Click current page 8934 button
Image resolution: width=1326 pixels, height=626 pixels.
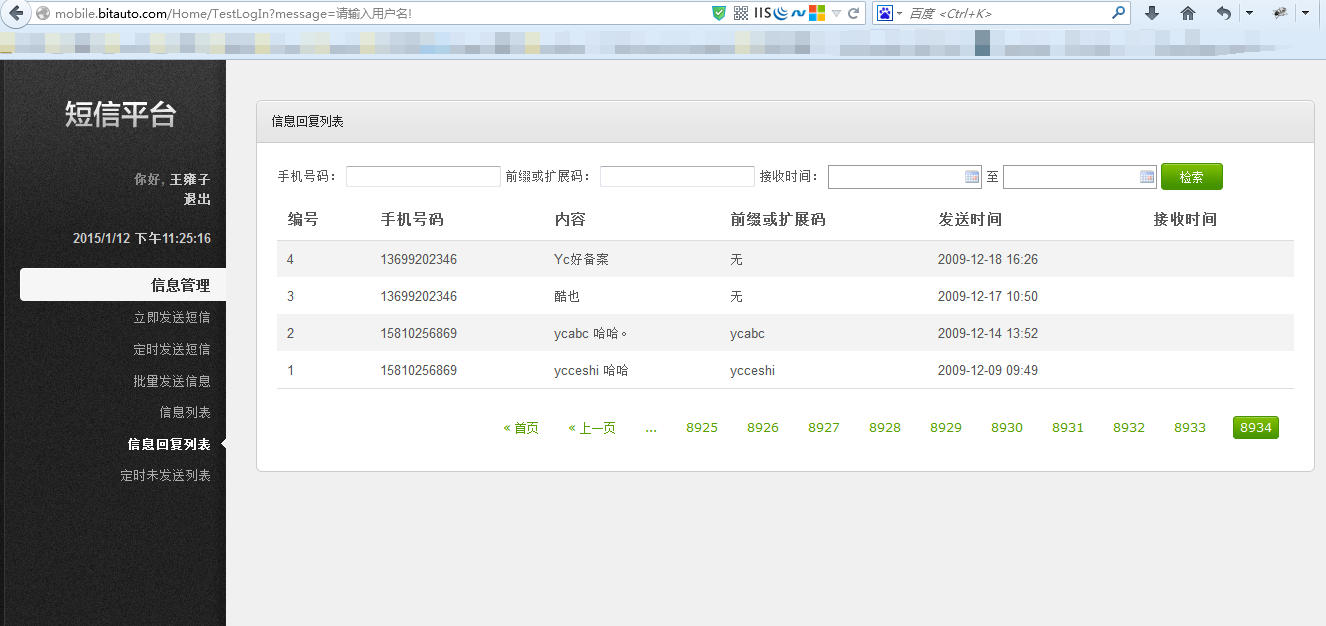click(x=1256, y=428)
